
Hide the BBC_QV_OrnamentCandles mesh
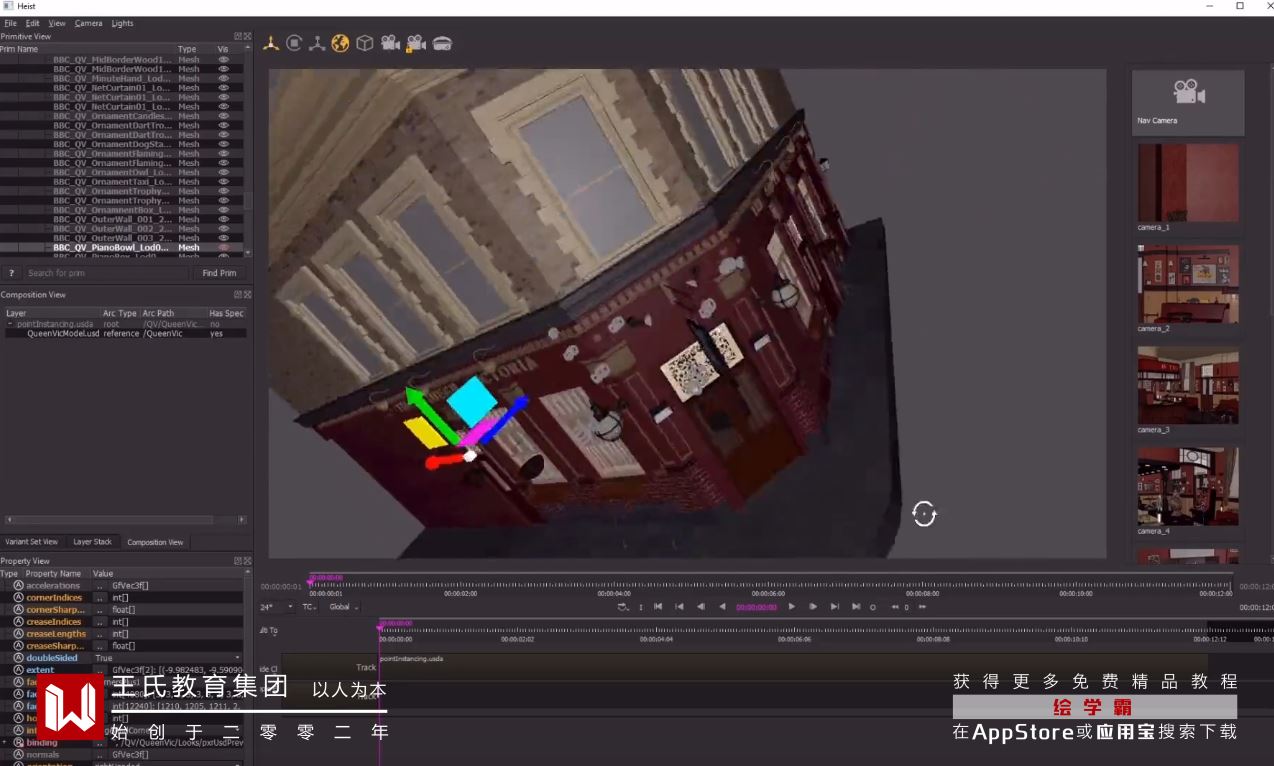click(224, 116)
